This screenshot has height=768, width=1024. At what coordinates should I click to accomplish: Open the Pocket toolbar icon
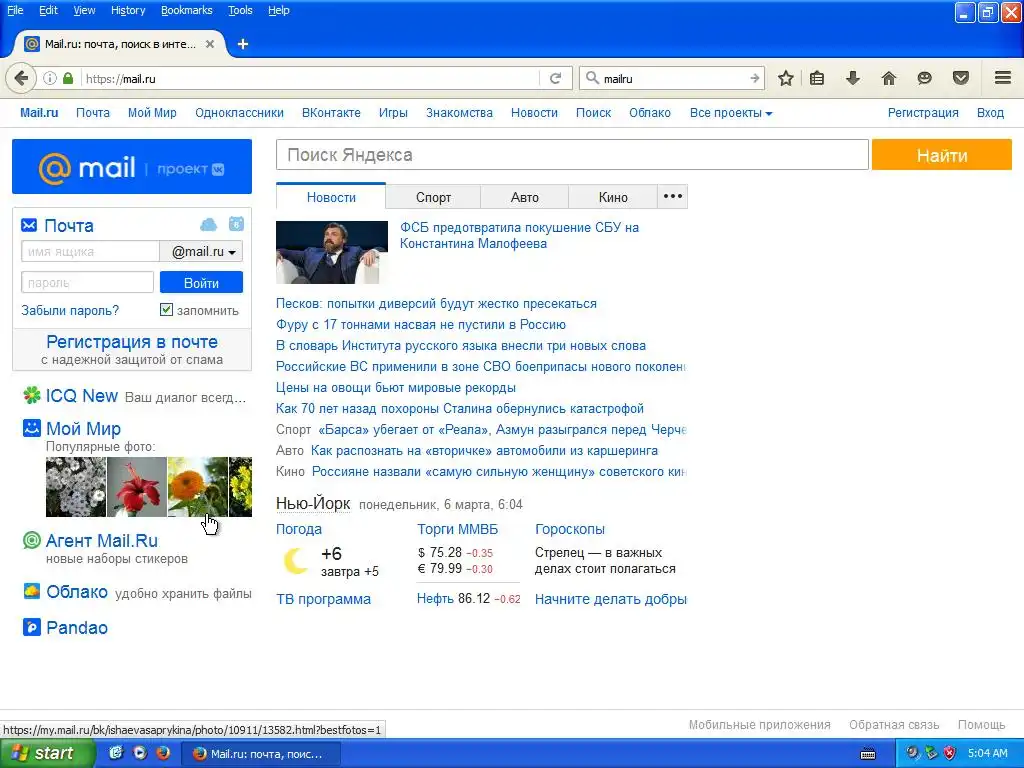tap(961, 78)
